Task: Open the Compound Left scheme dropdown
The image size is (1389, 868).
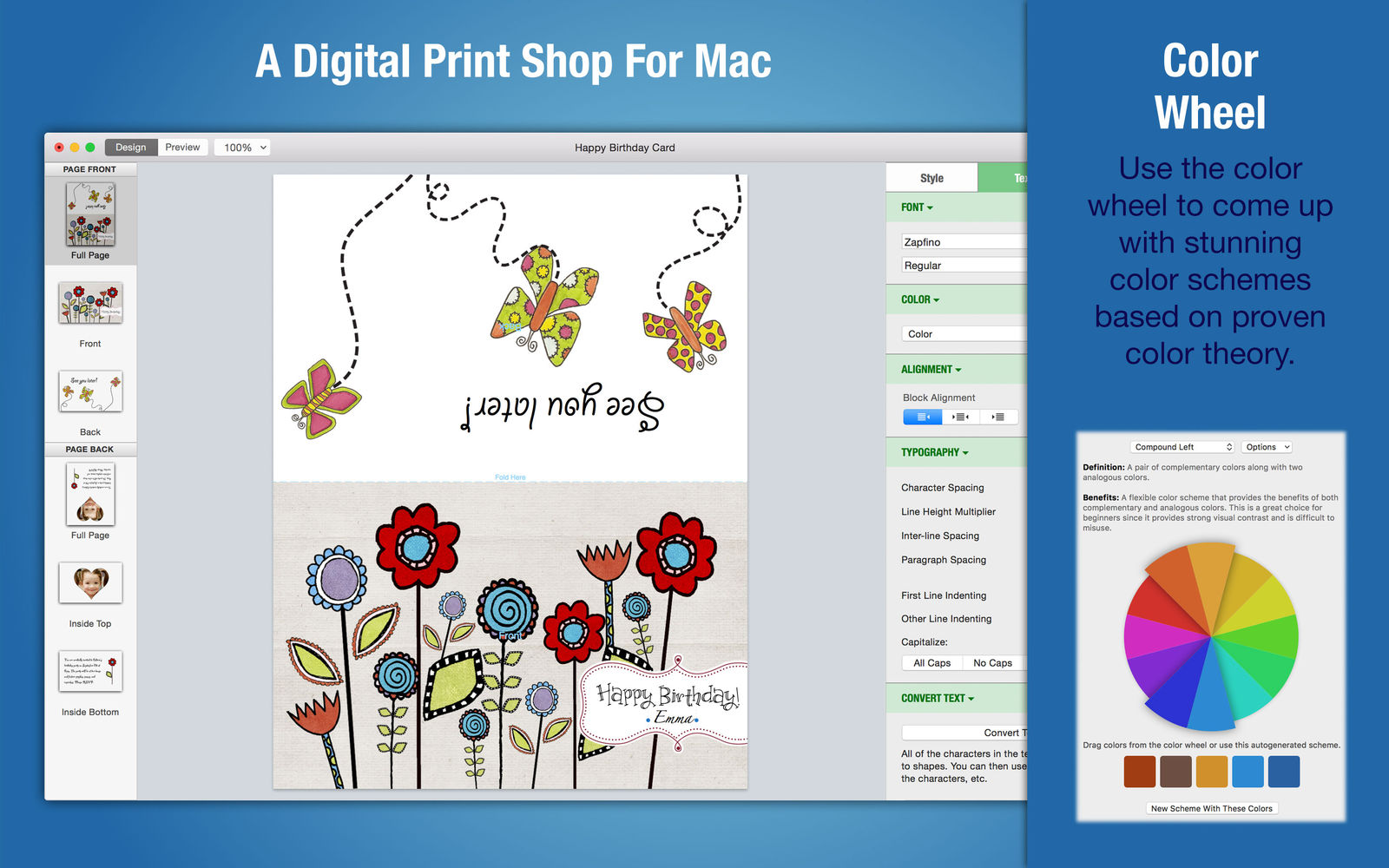Action: [1182, 447]
